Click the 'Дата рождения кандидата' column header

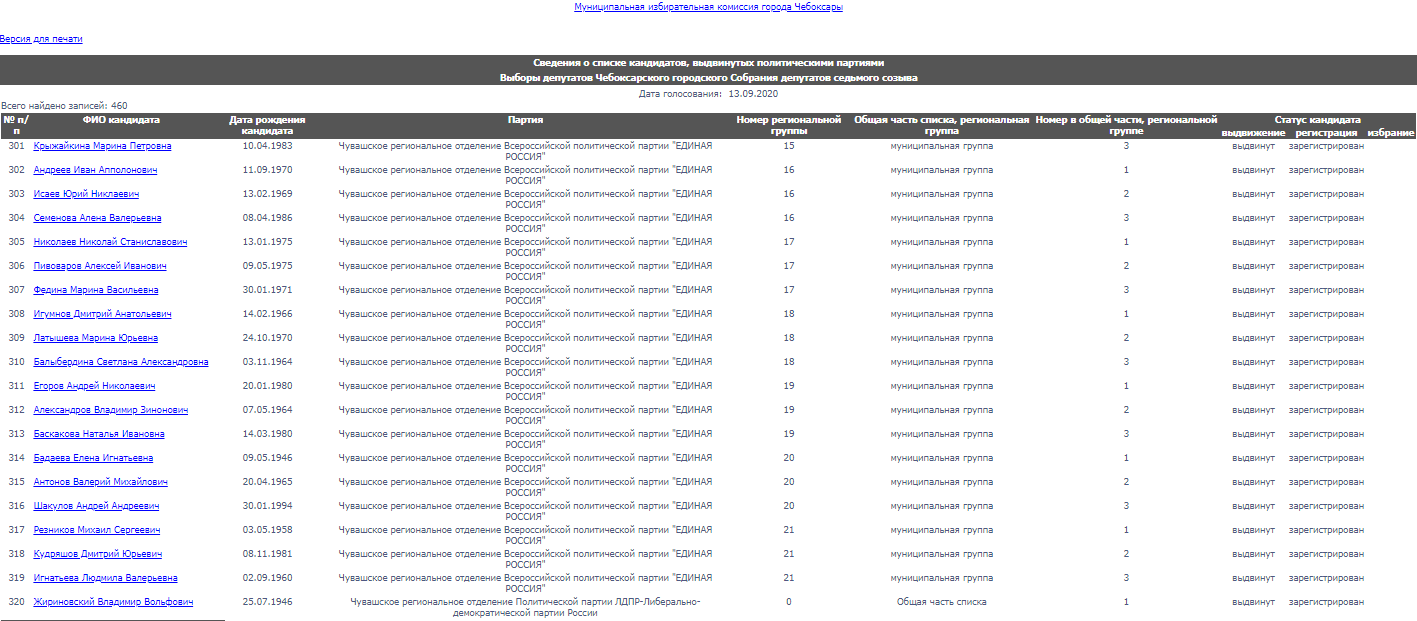coord(267,125)
